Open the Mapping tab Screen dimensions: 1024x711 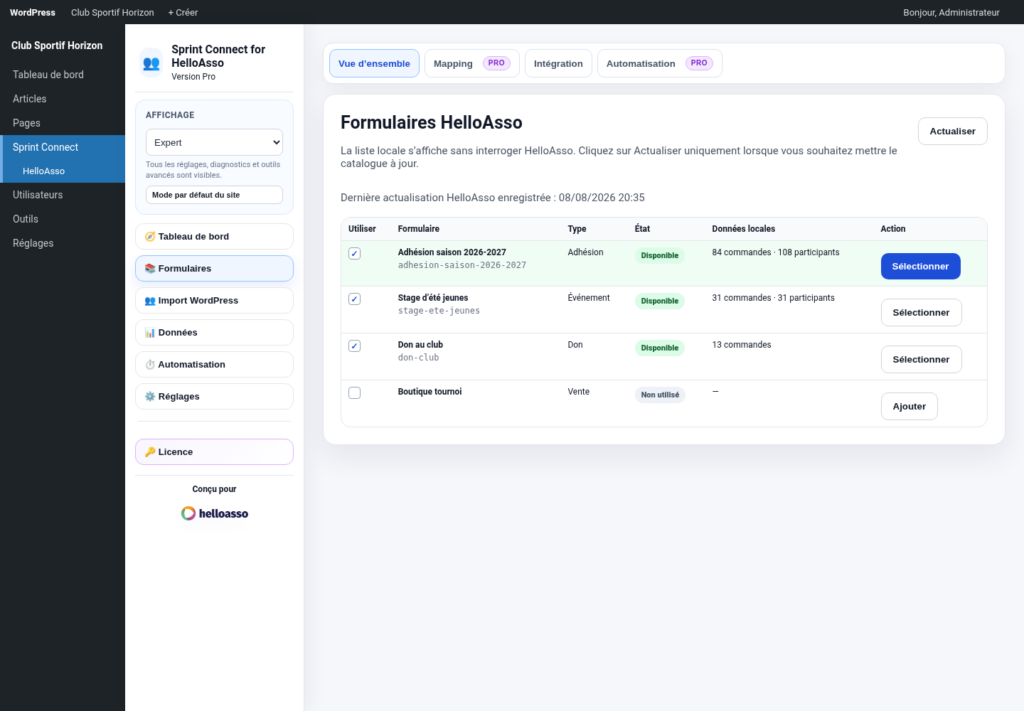coord(472,63)
